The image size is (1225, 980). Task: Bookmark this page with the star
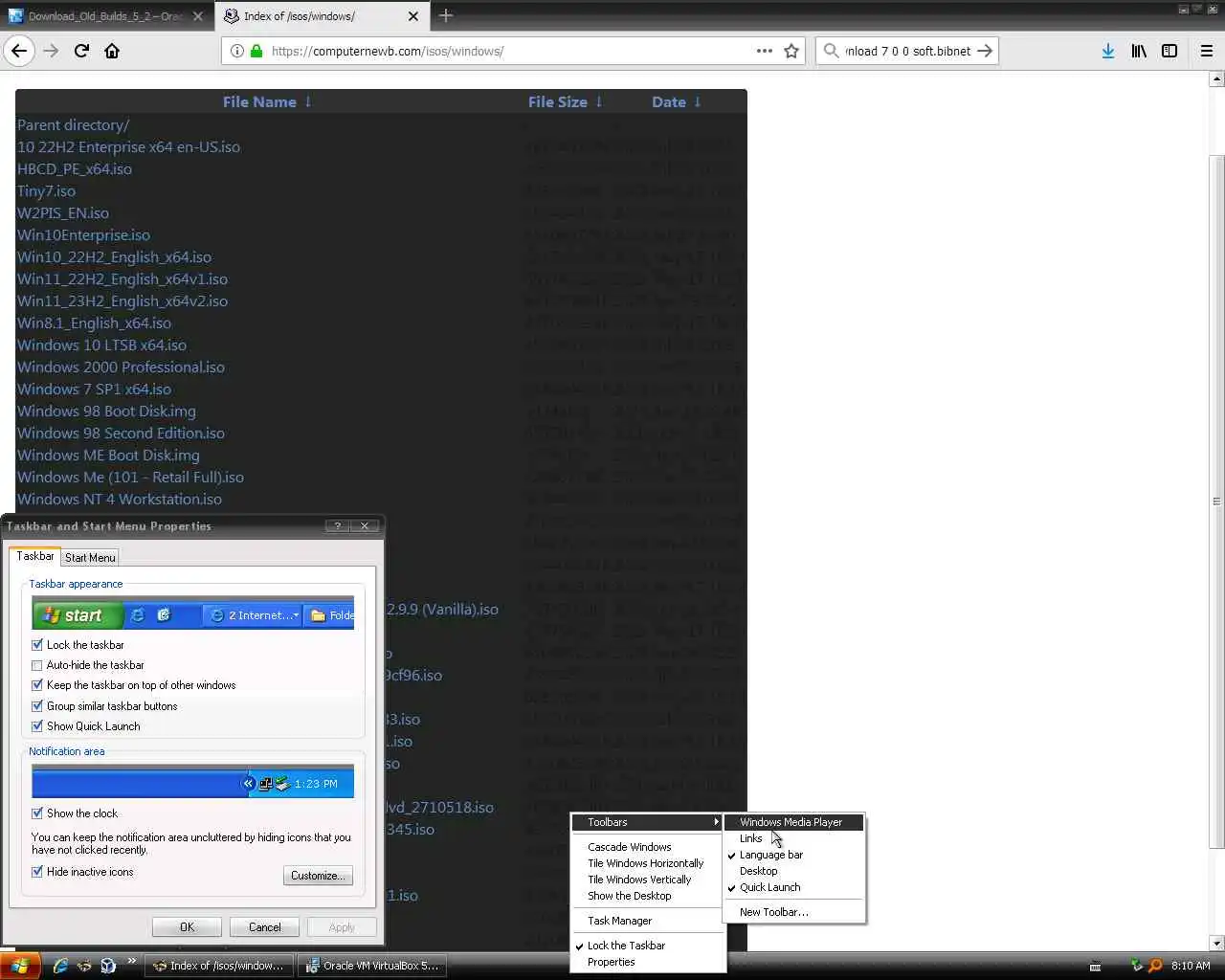click(x=791, y=51)
